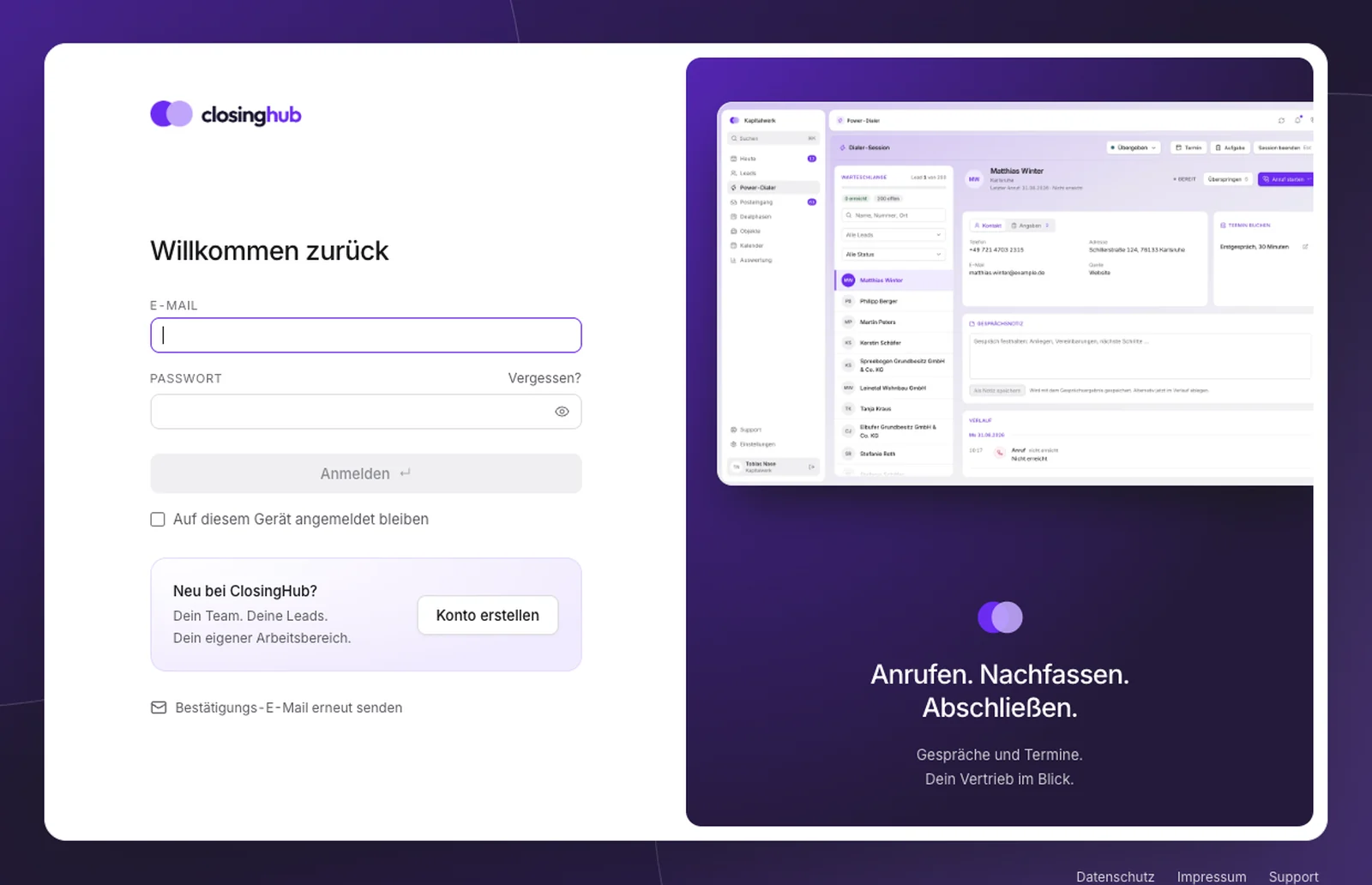
Task: Open the Datenschutz footer link
Action: pos(1115,876)
